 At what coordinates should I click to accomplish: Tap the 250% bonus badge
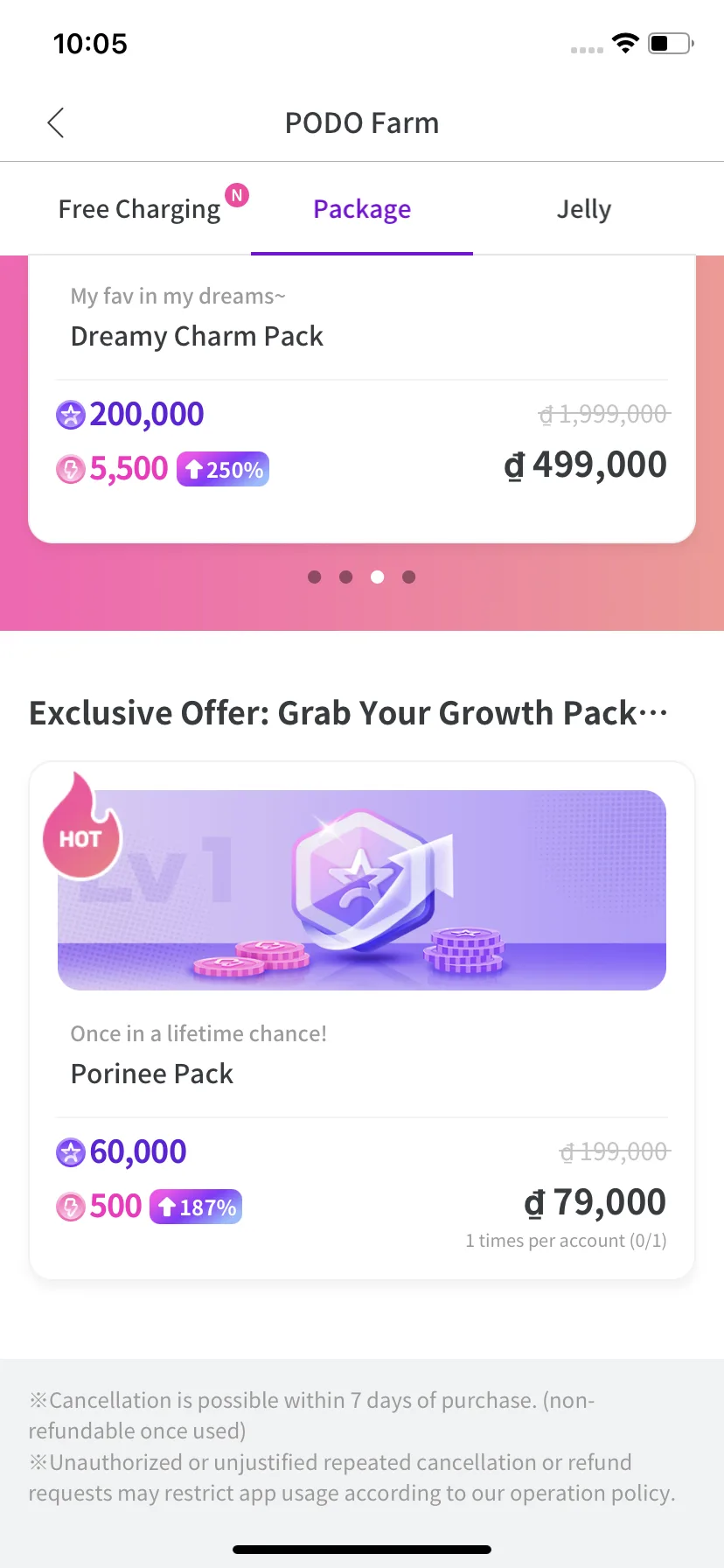coord(223,469)
